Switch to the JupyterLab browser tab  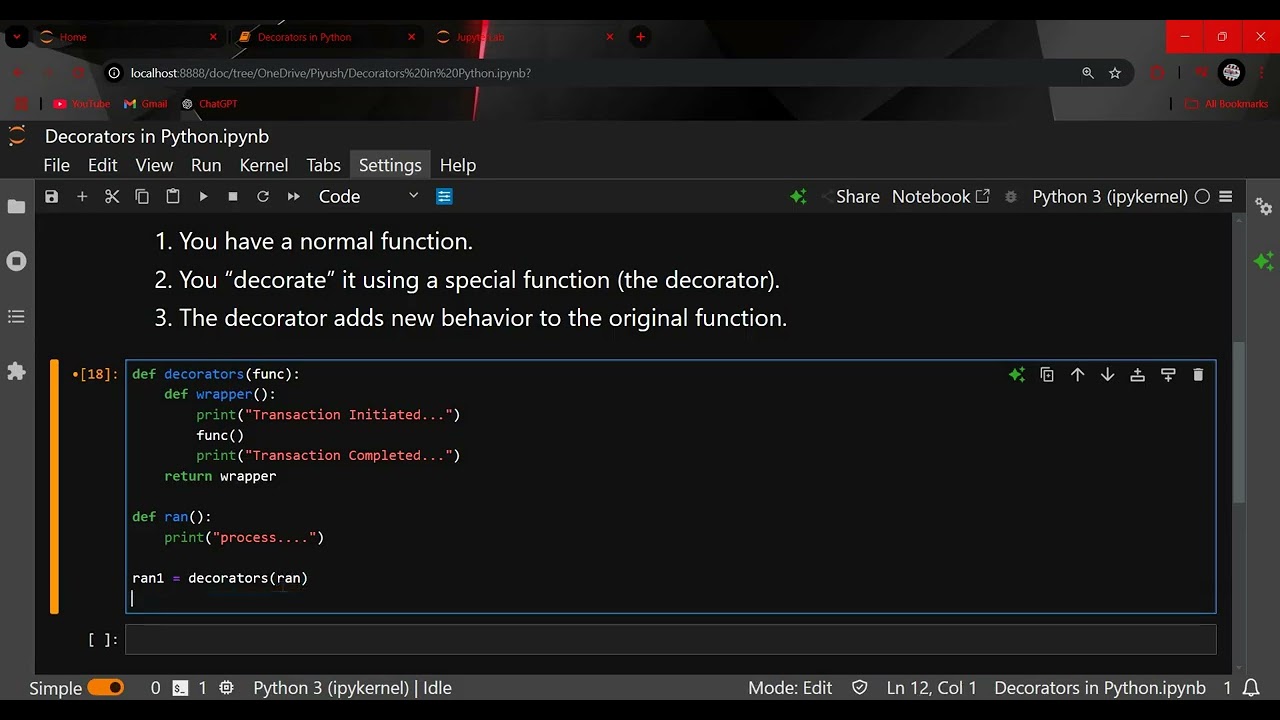point(526,37)
